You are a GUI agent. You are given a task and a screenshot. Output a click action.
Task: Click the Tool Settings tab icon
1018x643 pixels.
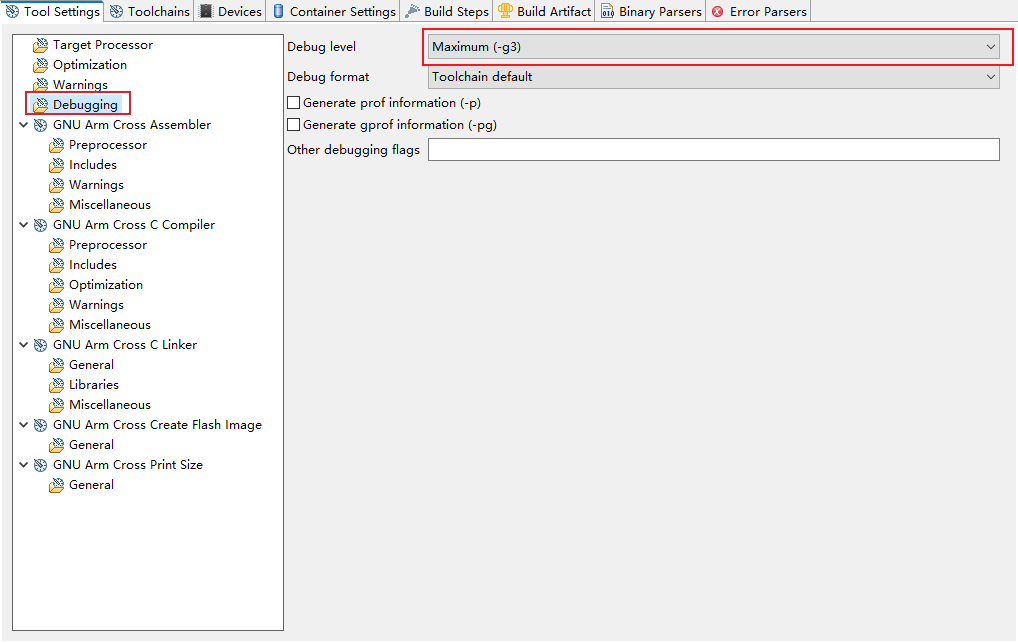12,12
